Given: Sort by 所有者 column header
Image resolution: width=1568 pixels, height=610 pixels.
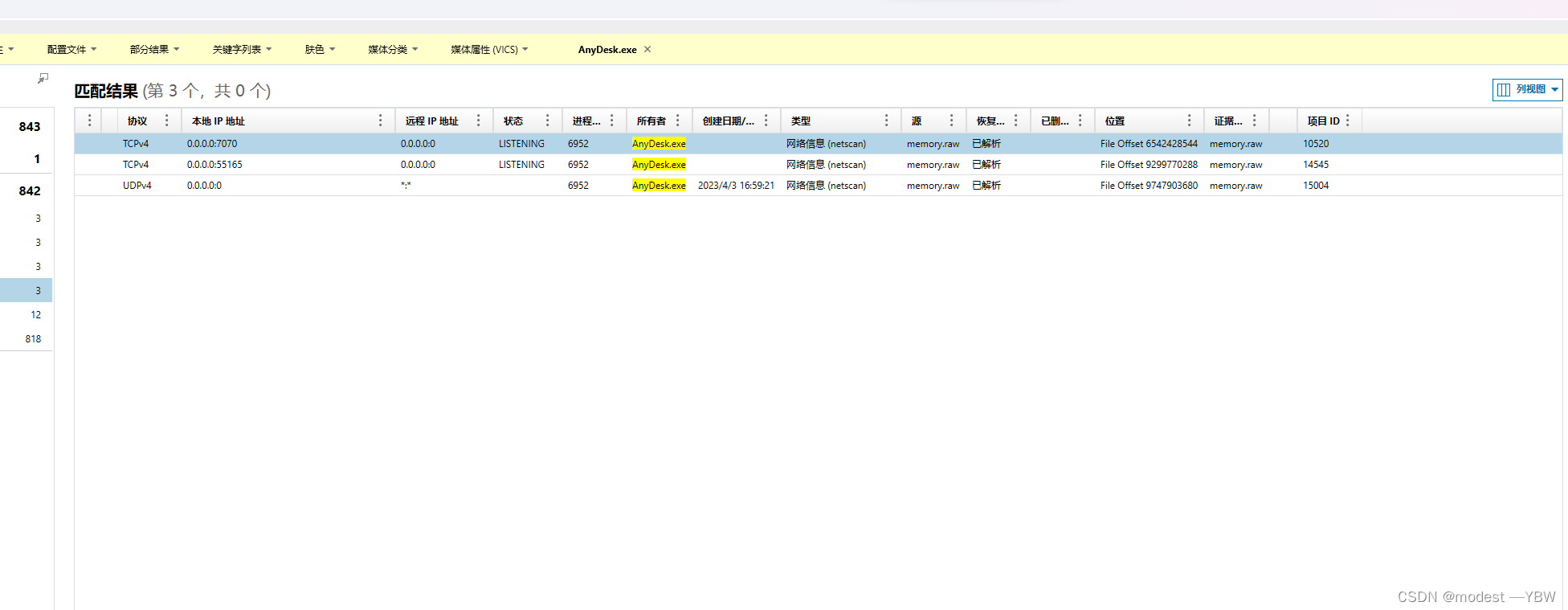Looking at the screenshot, I should [x=651, y=121].
